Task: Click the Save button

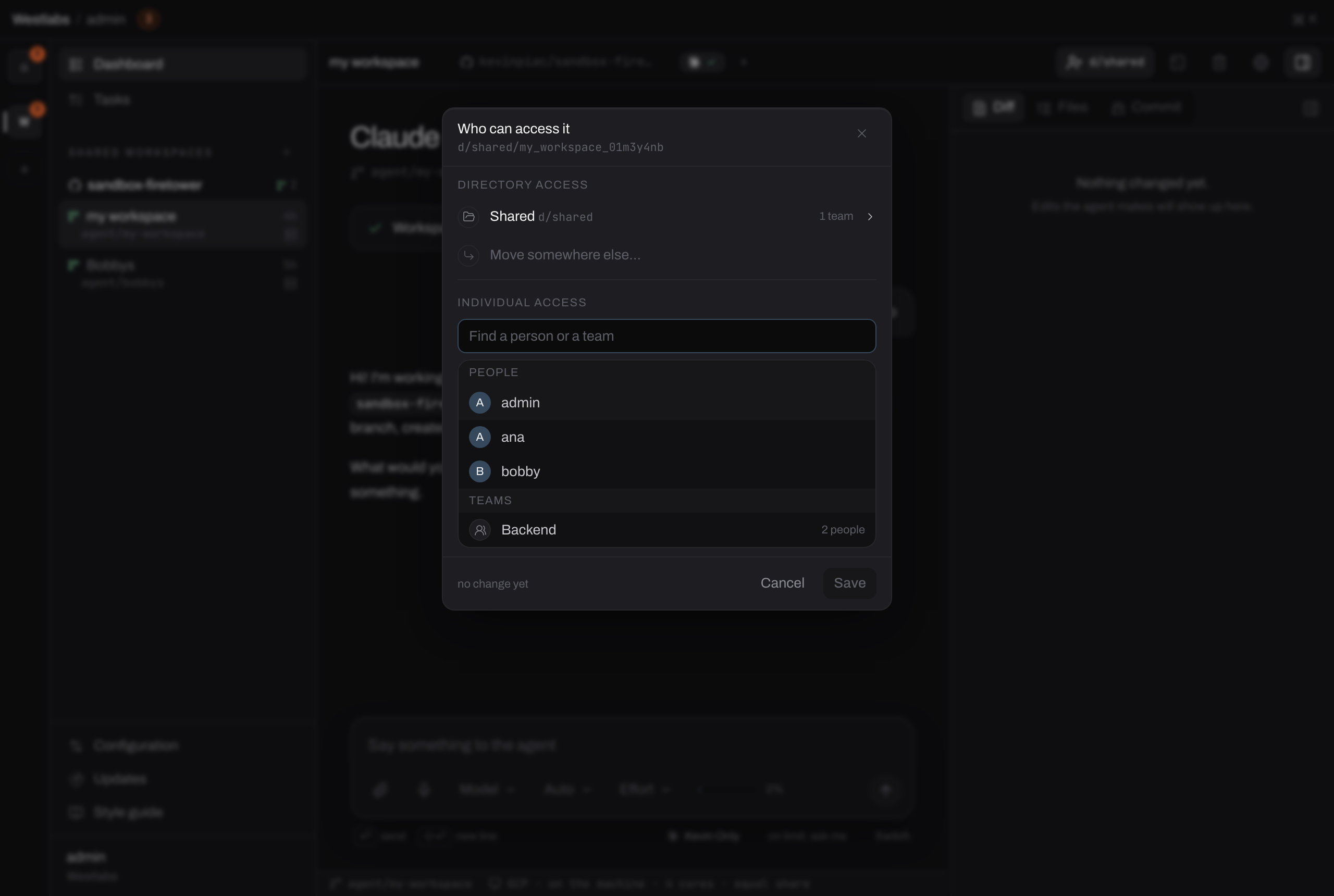Action: [849, 583]
